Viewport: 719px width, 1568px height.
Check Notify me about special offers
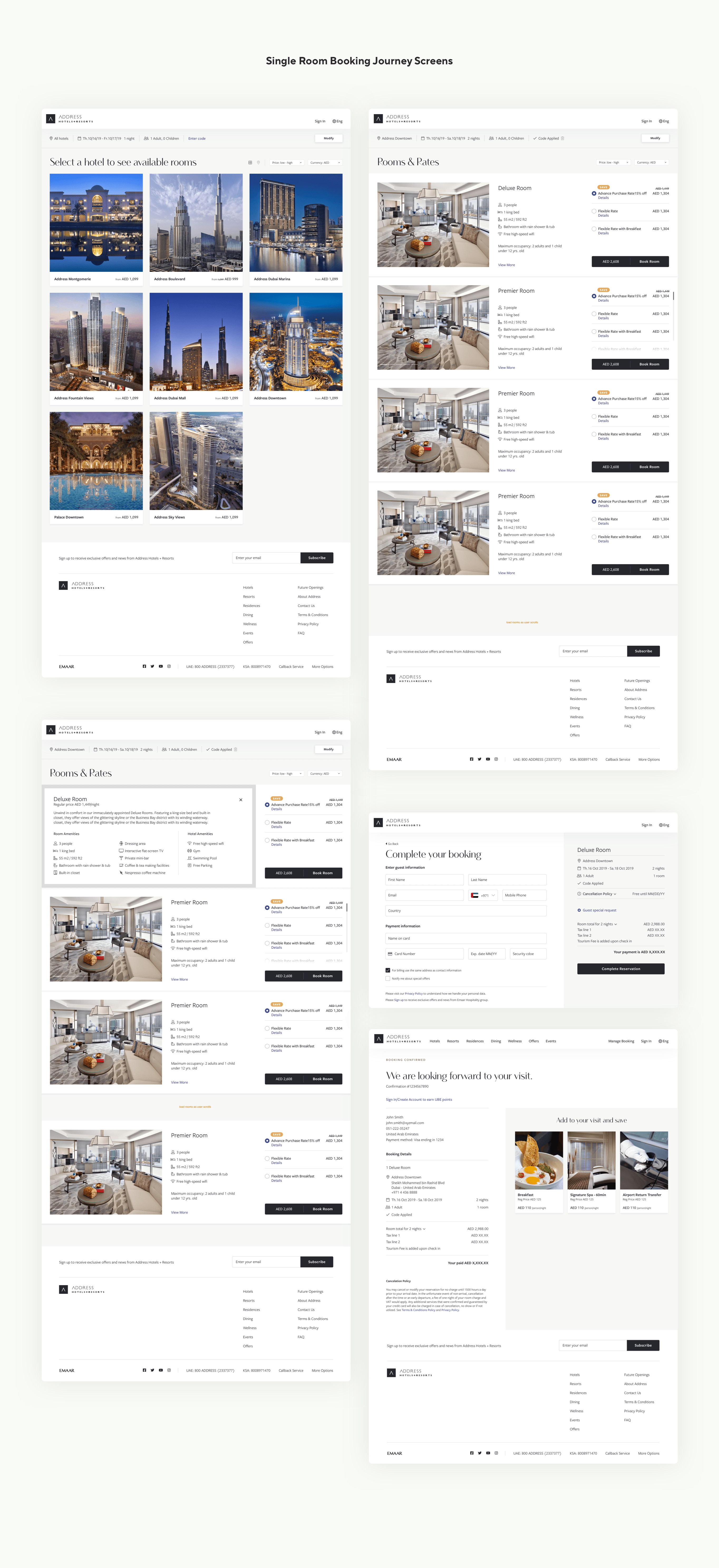tap(388, 979)
